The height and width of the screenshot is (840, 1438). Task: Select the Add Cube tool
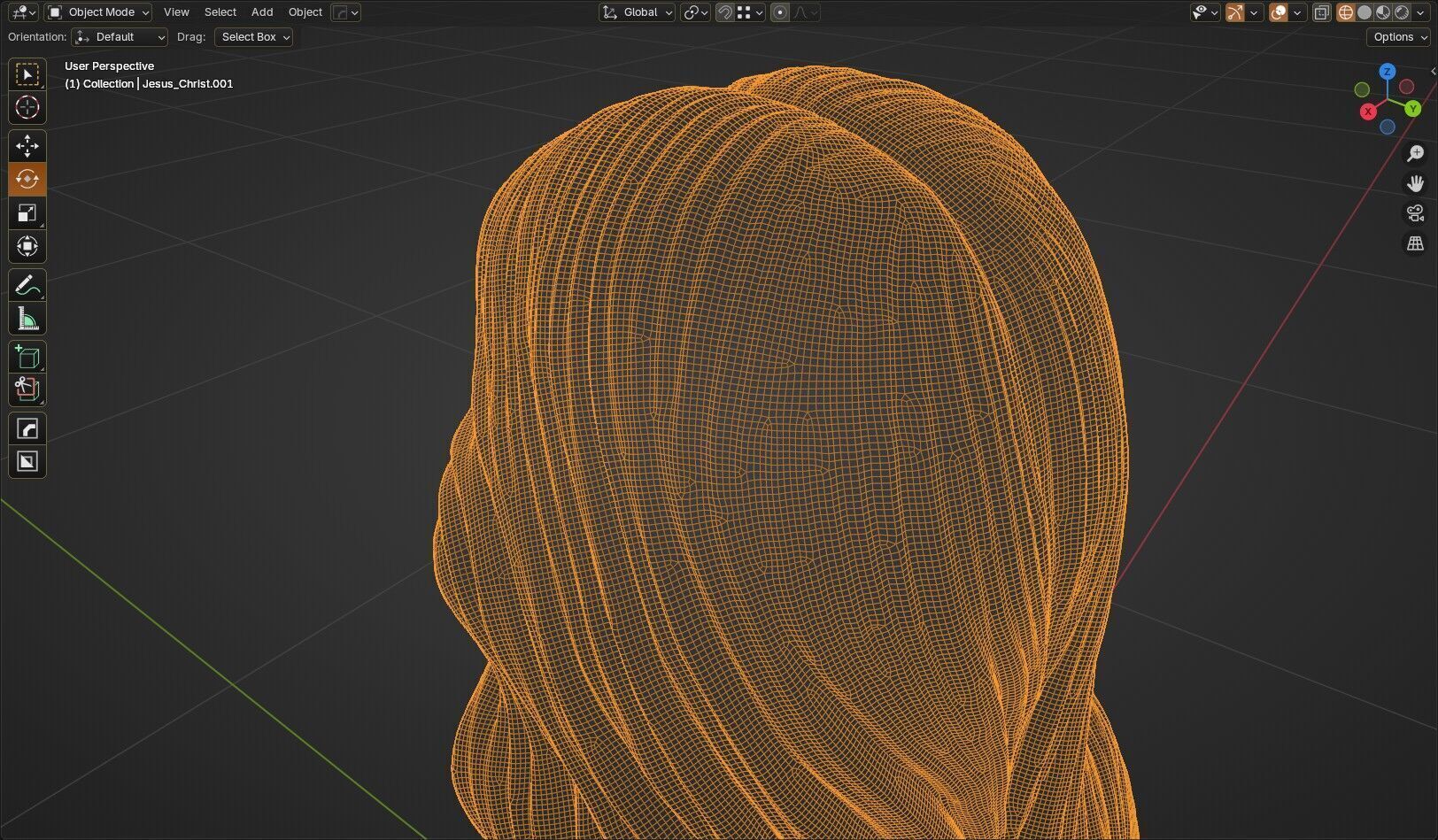coord(27,357)
